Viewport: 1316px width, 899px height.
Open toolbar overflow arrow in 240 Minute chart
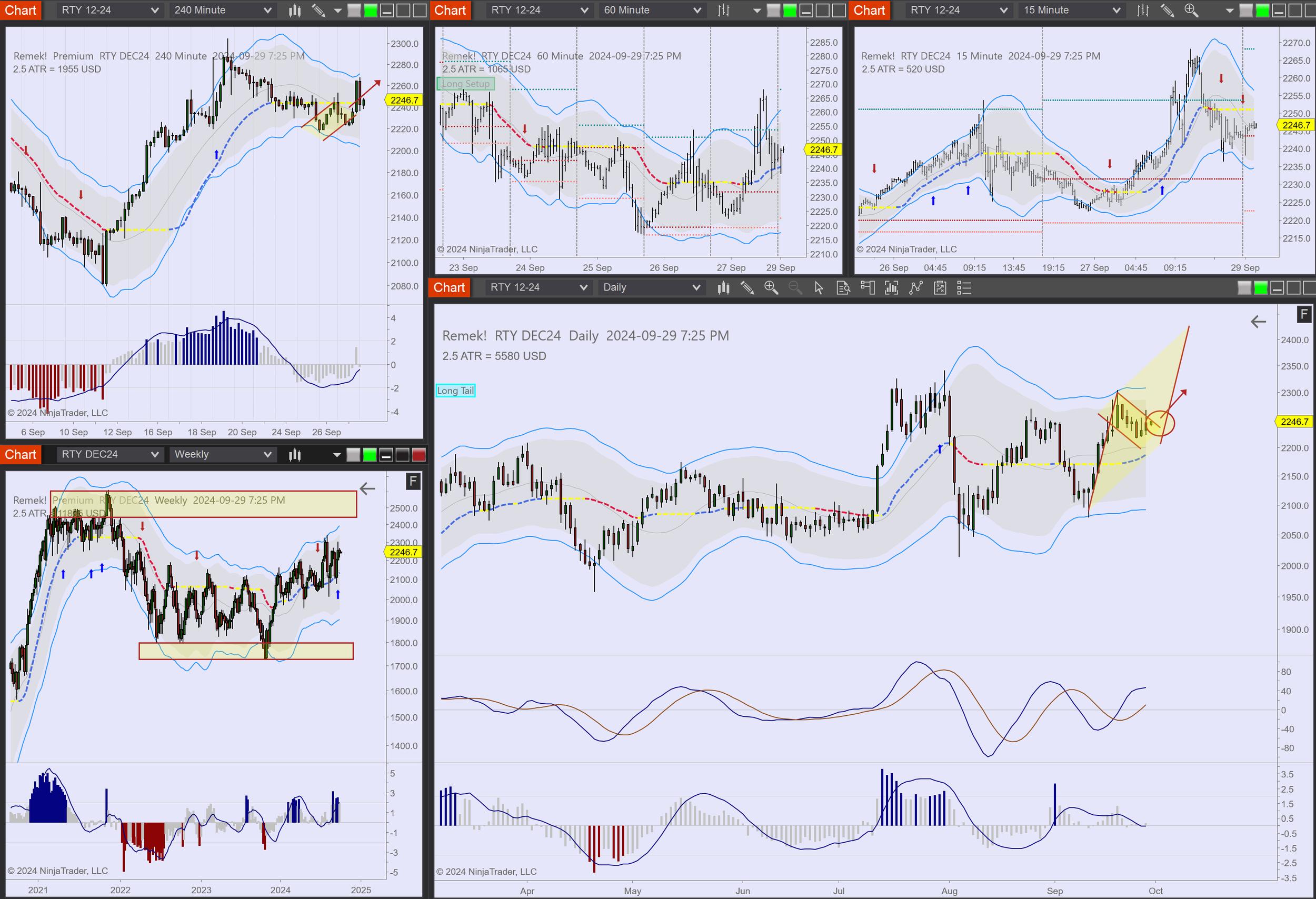click(337, 10)
